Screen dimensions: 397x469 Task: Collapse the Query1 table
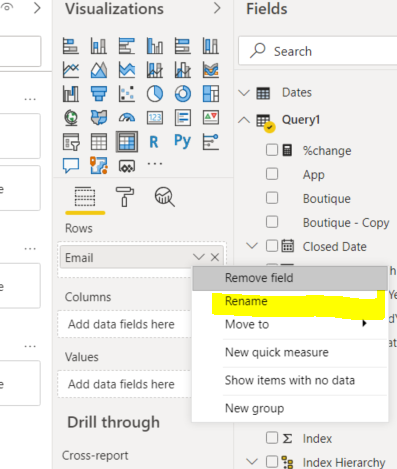[244, 120]
